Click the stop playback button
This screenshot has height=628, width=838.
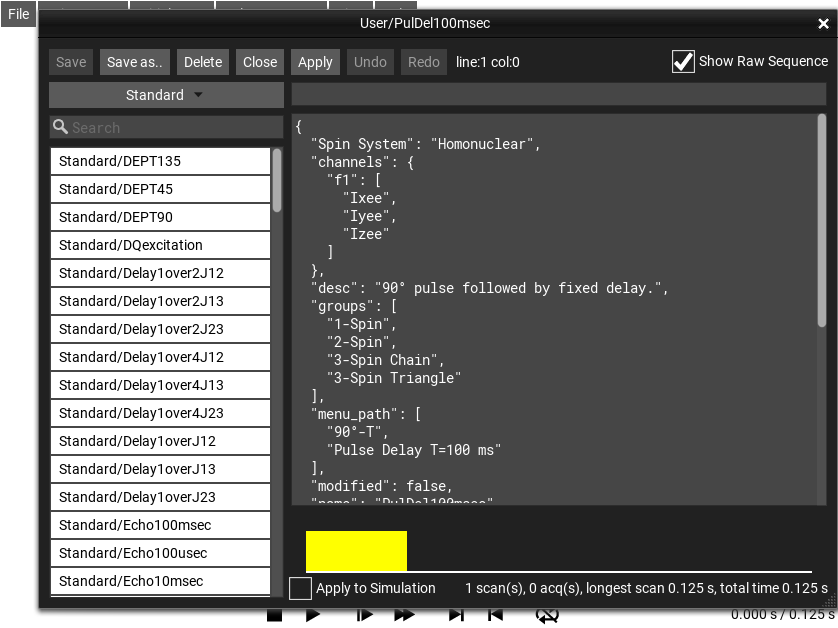(x=275, y=616)
